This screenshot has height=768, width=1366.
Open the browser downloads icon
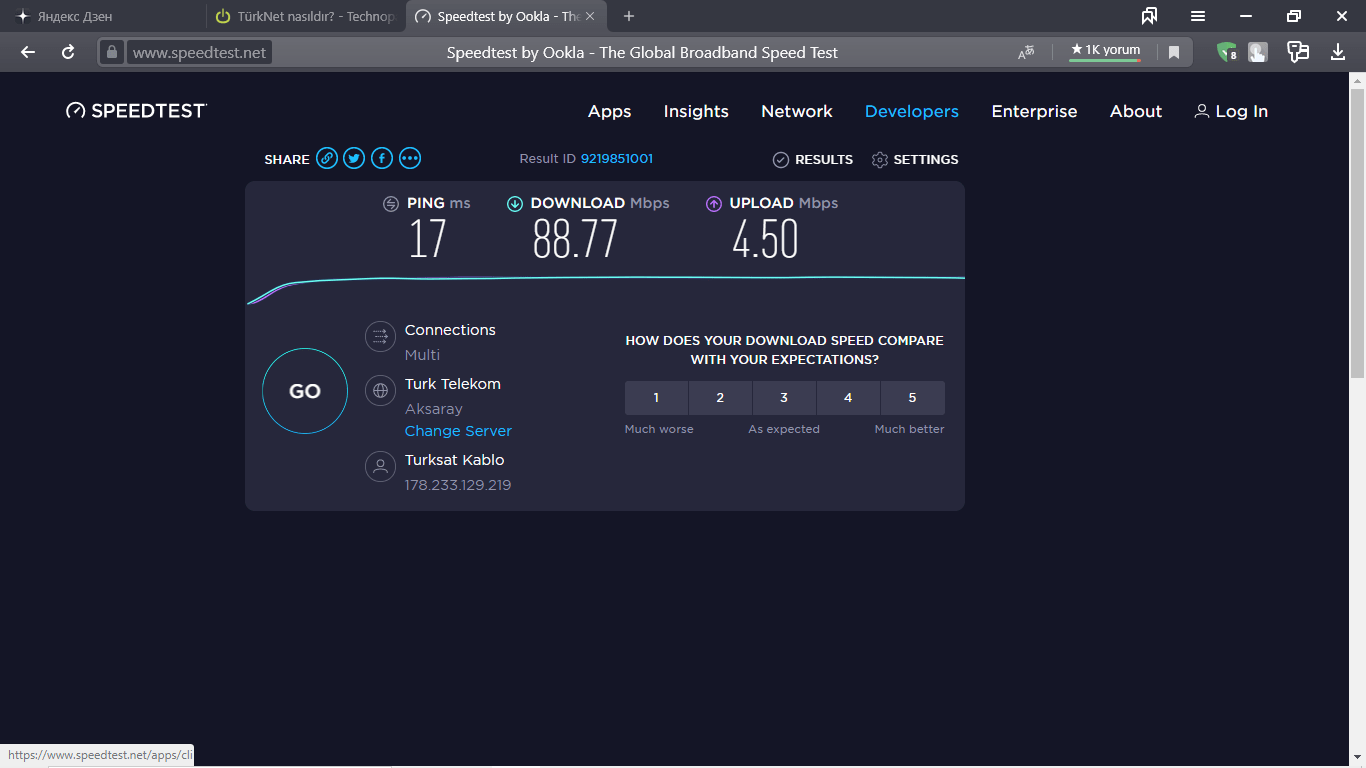click(x=1338, y=52)
